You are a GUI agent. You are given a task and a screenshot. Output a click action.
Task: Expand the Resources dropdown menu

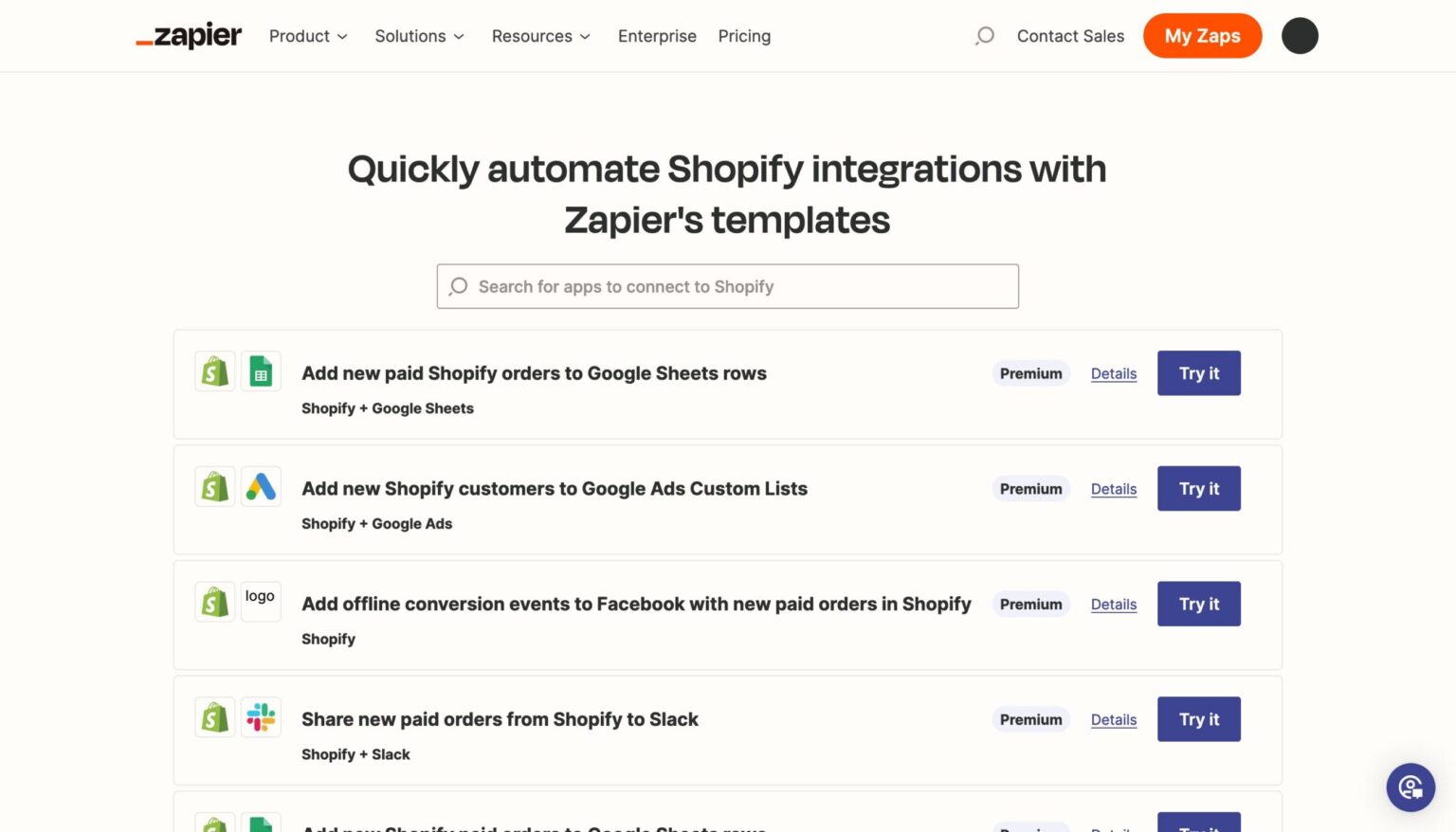540,36
